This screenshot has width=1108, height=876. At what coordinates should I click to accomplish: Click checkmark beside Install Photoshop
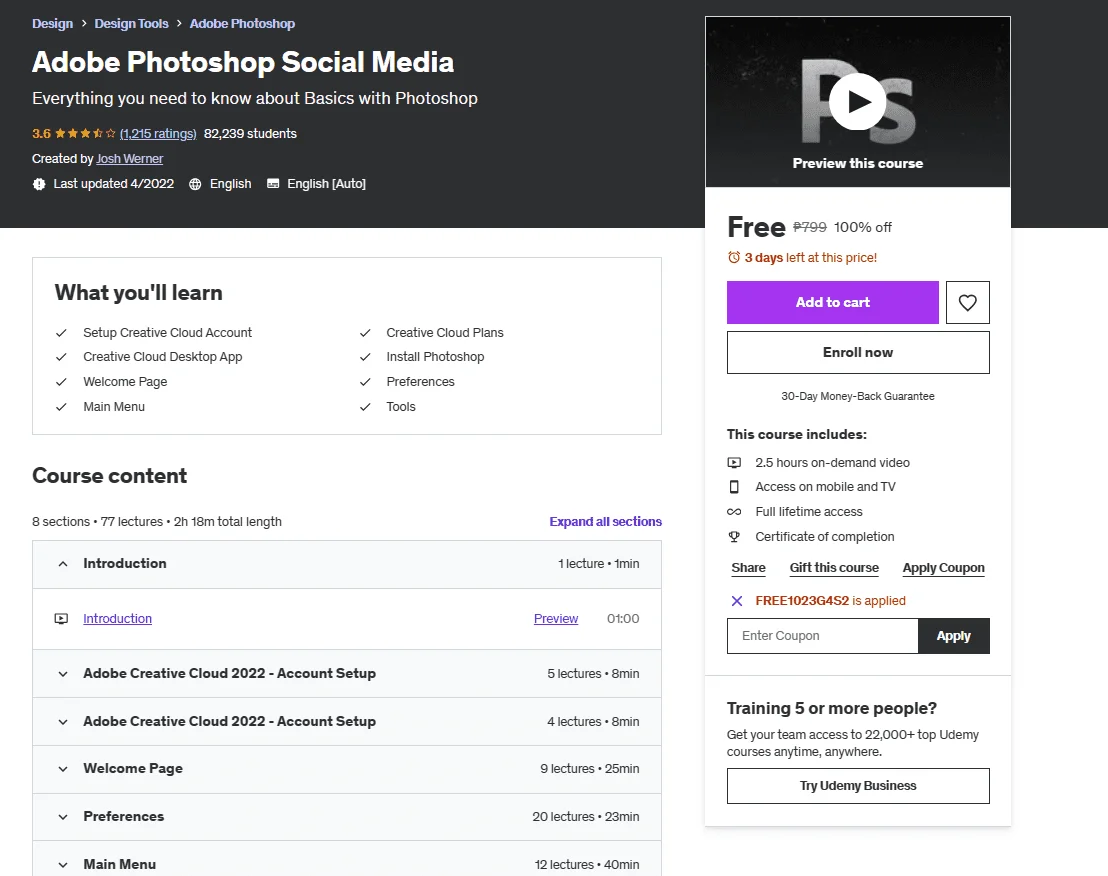365,357
